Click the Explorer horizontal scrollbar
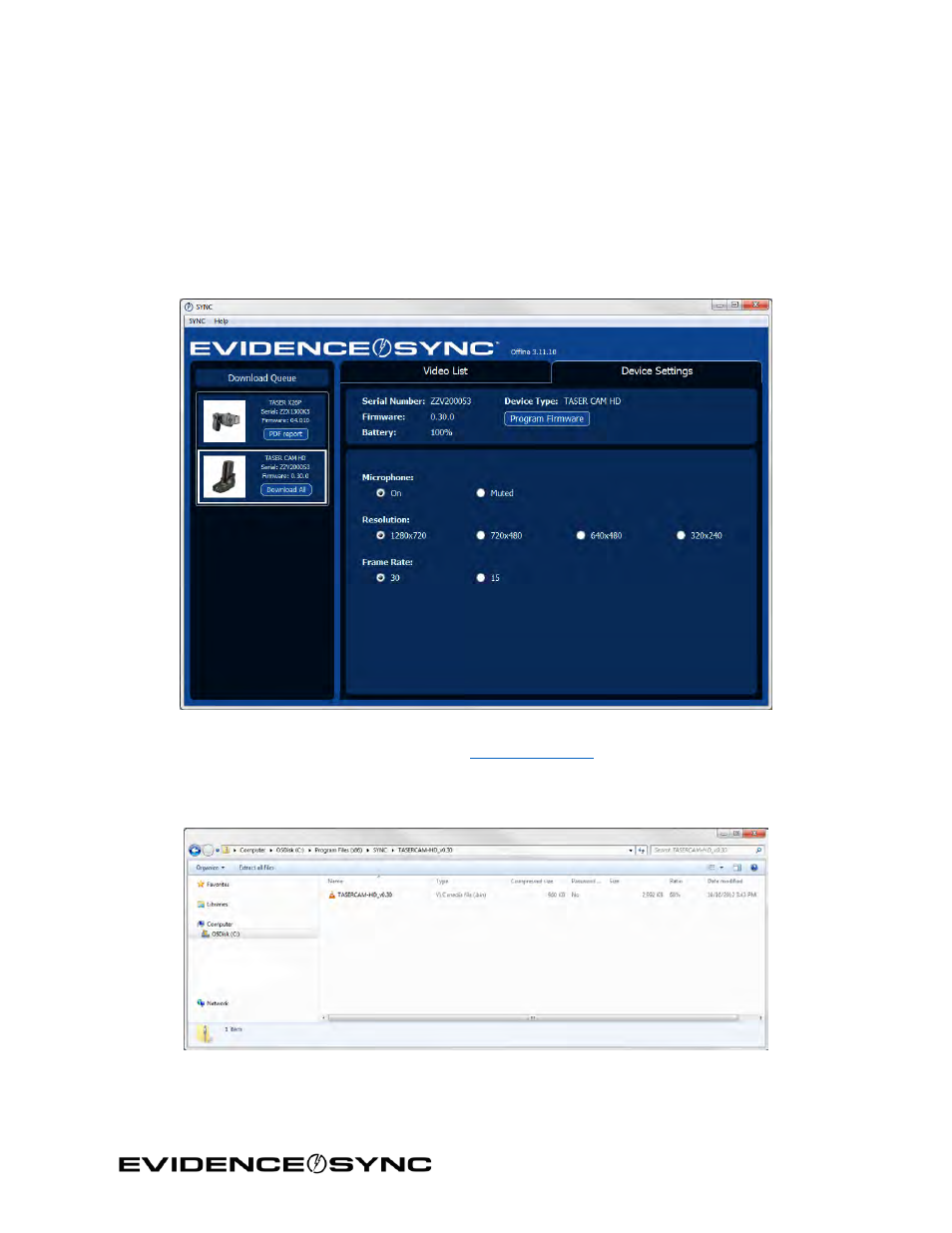This screenshot has height=1233, width=952. 533,1018
